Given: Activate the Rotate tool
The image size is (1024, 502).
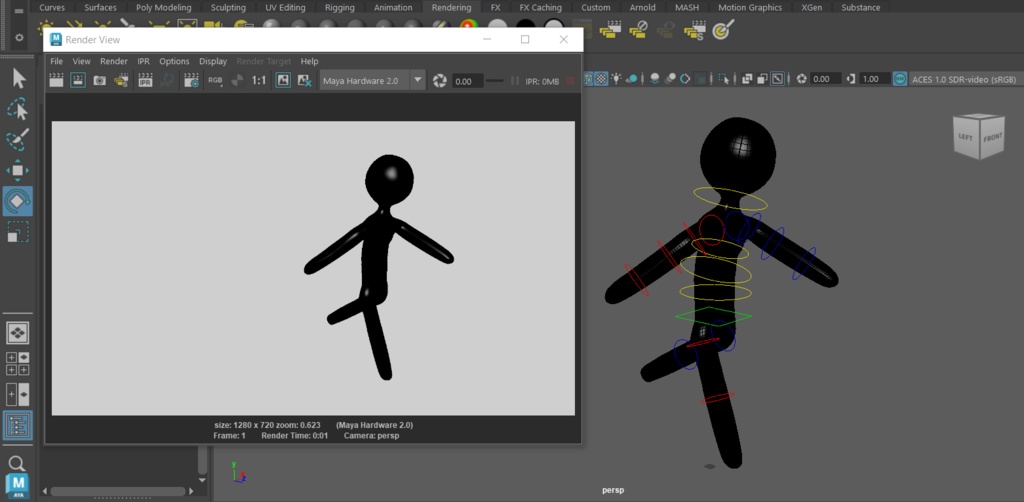Looking at the screenshot, I should click(18, 202).
